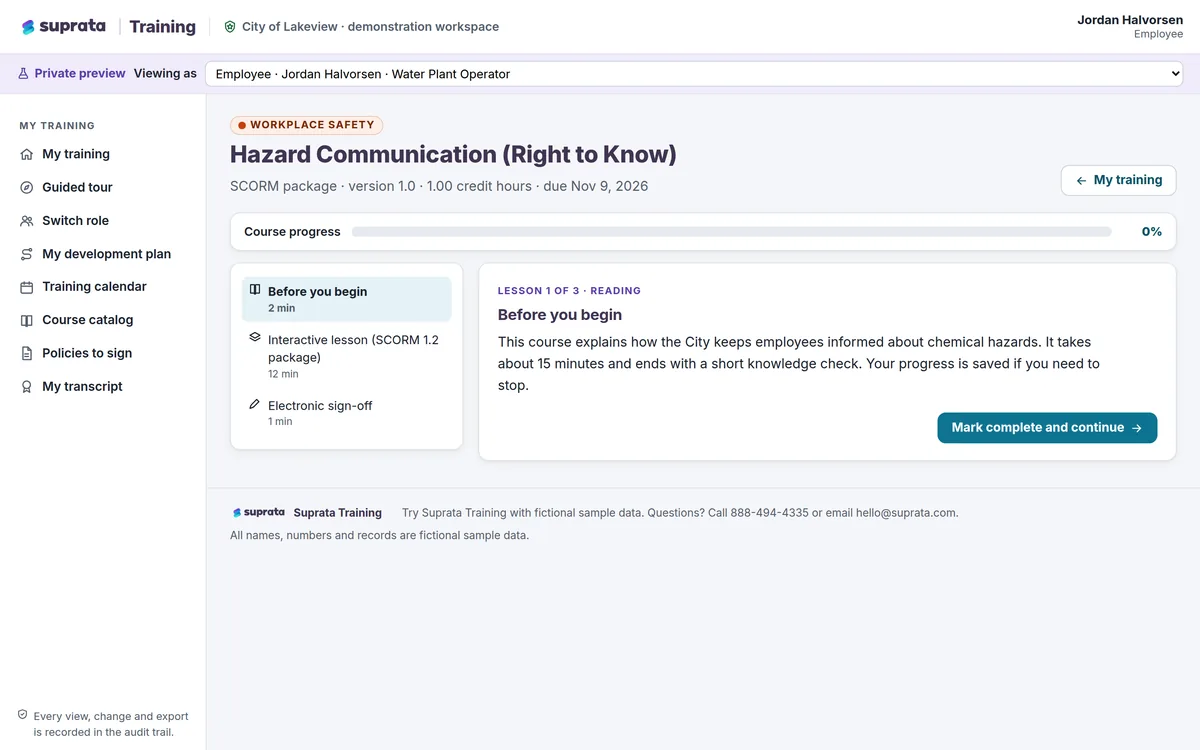Click the layers icon on Interactive lesson

click(x=255, y=338)
